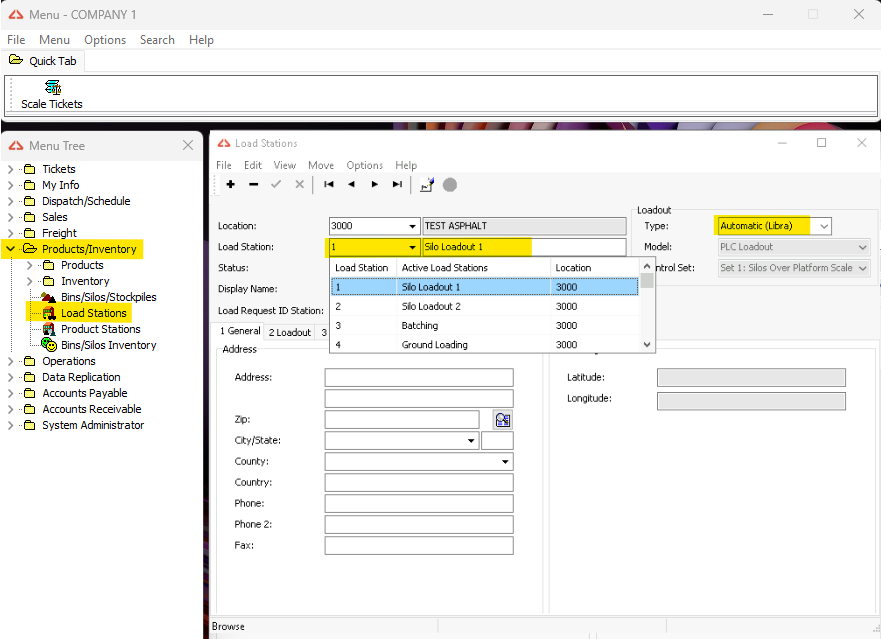881x639 pixels.
Task: Open Data Replication in Menu Tree
Action: 81,377
